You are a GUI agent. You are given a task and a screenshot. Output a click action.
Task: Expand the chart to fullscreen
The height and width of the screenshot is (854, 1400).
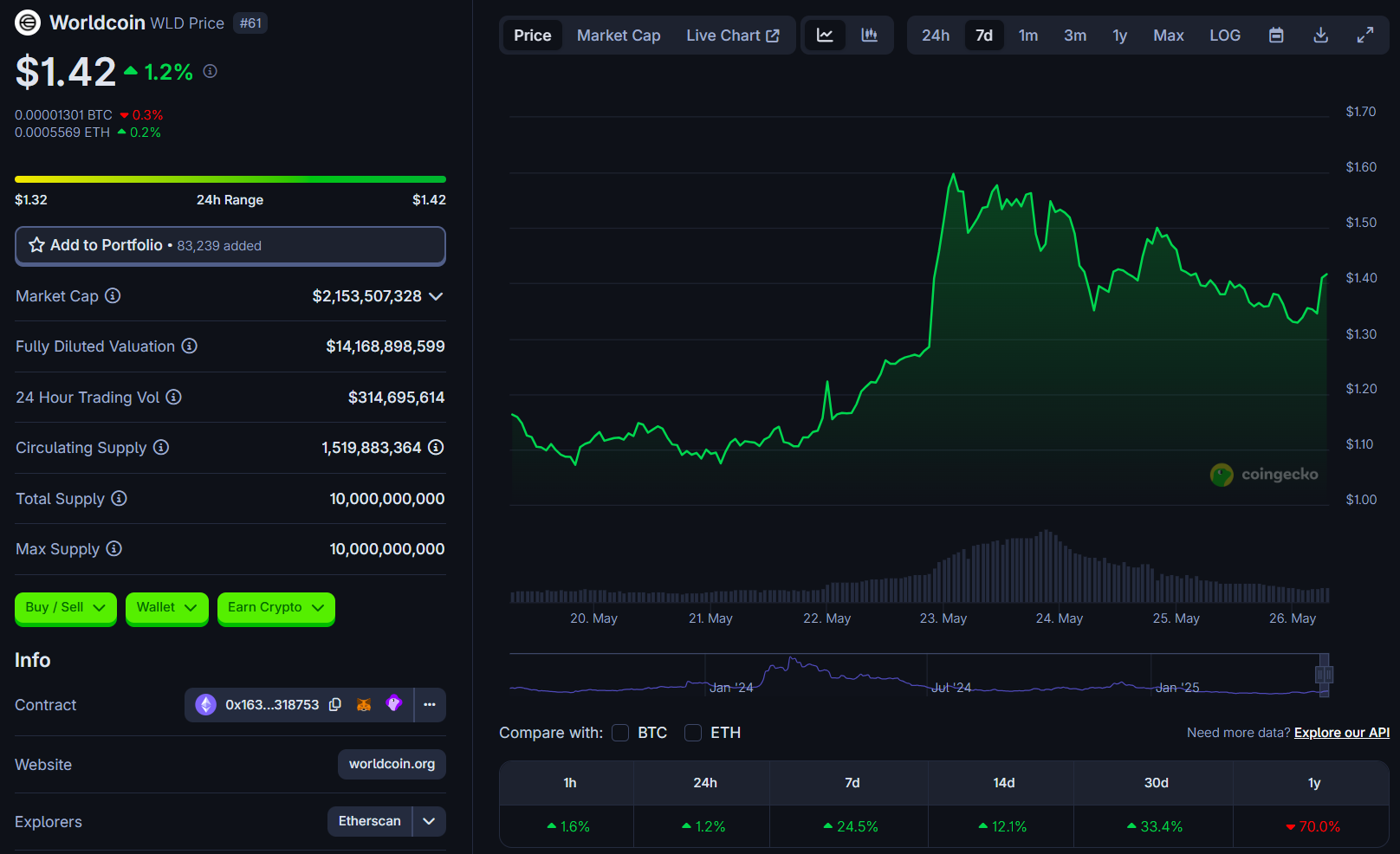pos(1364,36)
